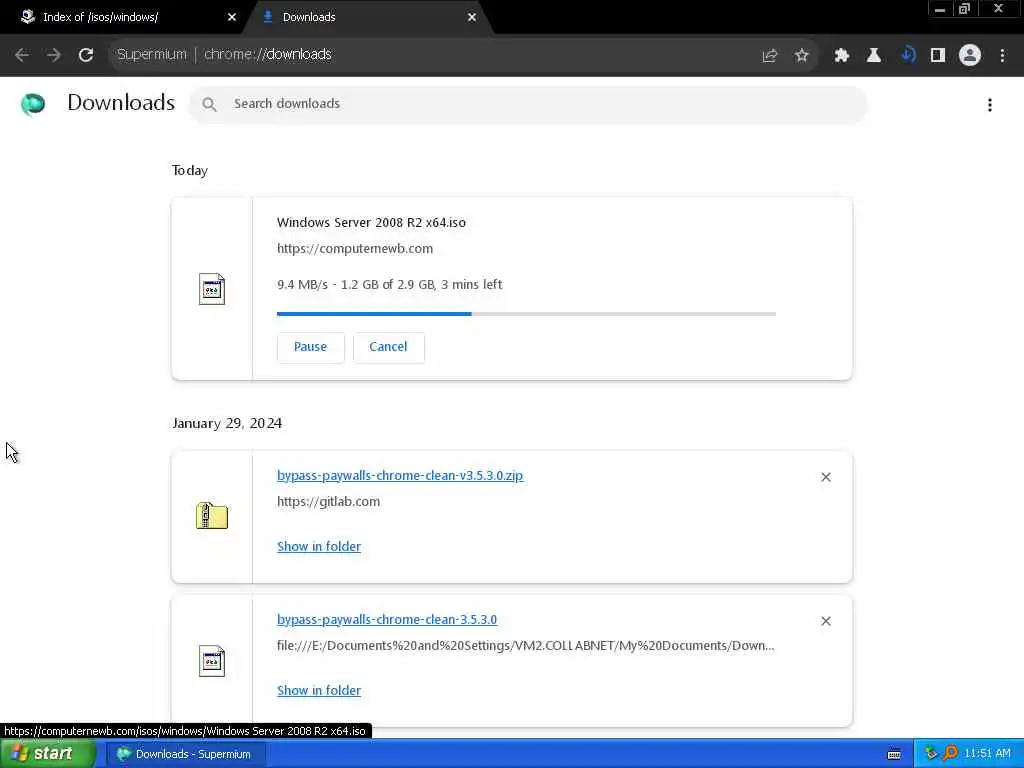Open the on-screen keyboard tray icon
The width and height of the screenshot is (1024, 768).
(x=894, y=754)
